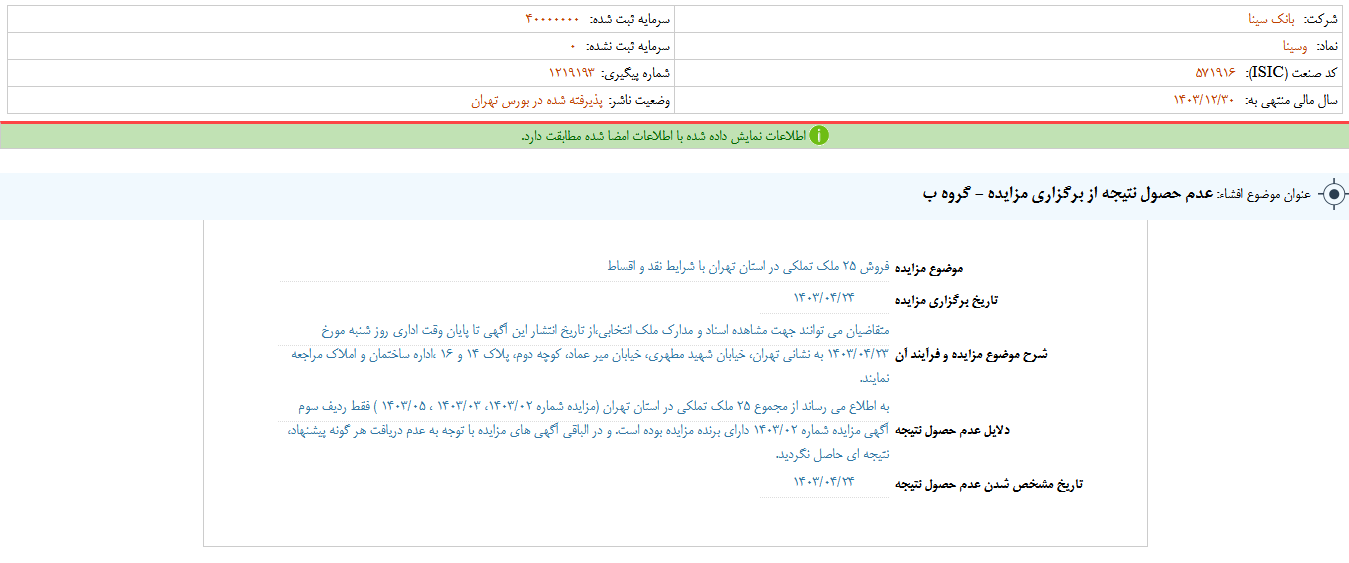Viewport: 1349px width, 563px height.
Task: Click the date value next to تاریخ برگزاری مزایده
Action: tap(824, 296)
